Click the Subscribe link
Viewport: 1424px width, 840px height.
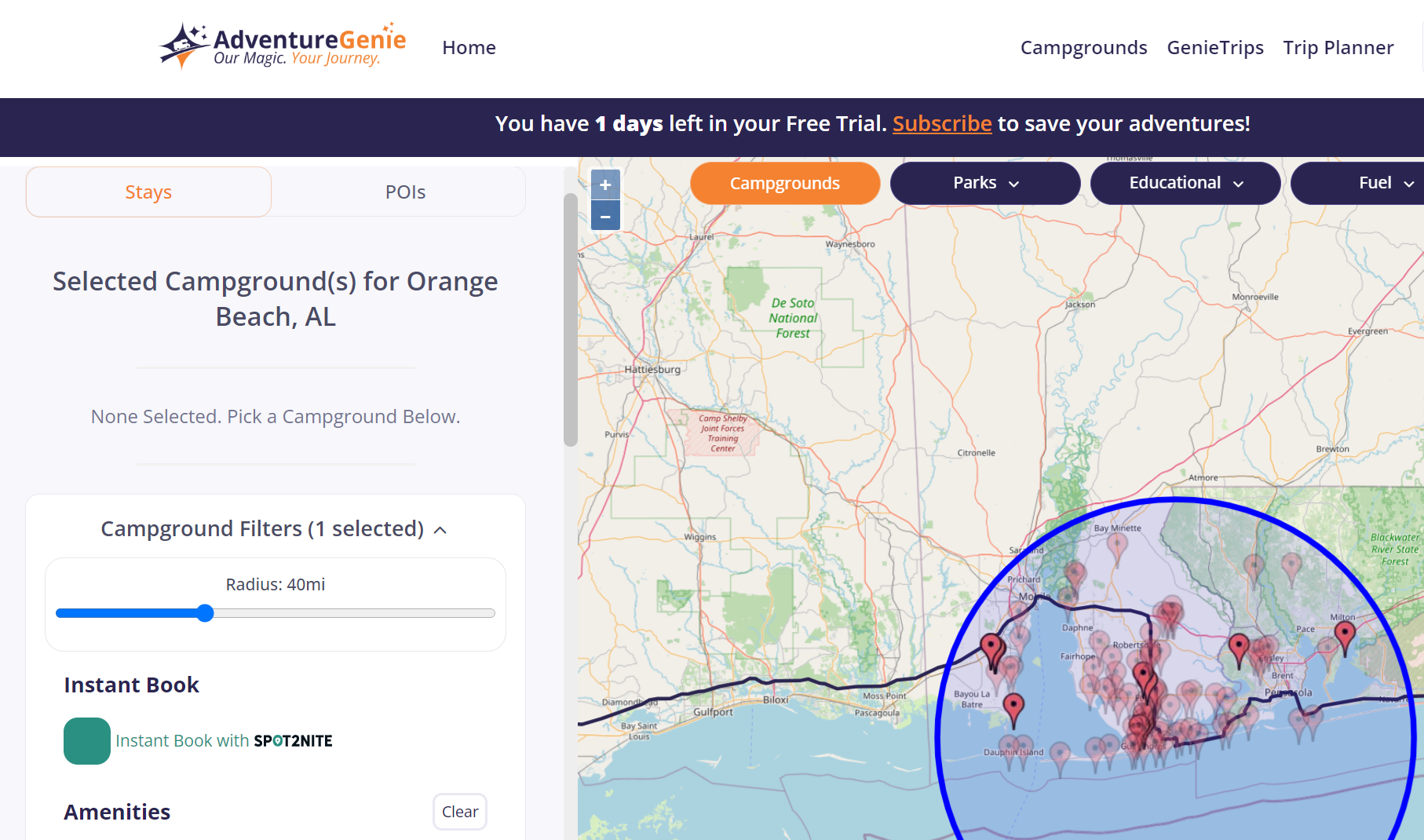pyautogui.click(x=942, y=124)
